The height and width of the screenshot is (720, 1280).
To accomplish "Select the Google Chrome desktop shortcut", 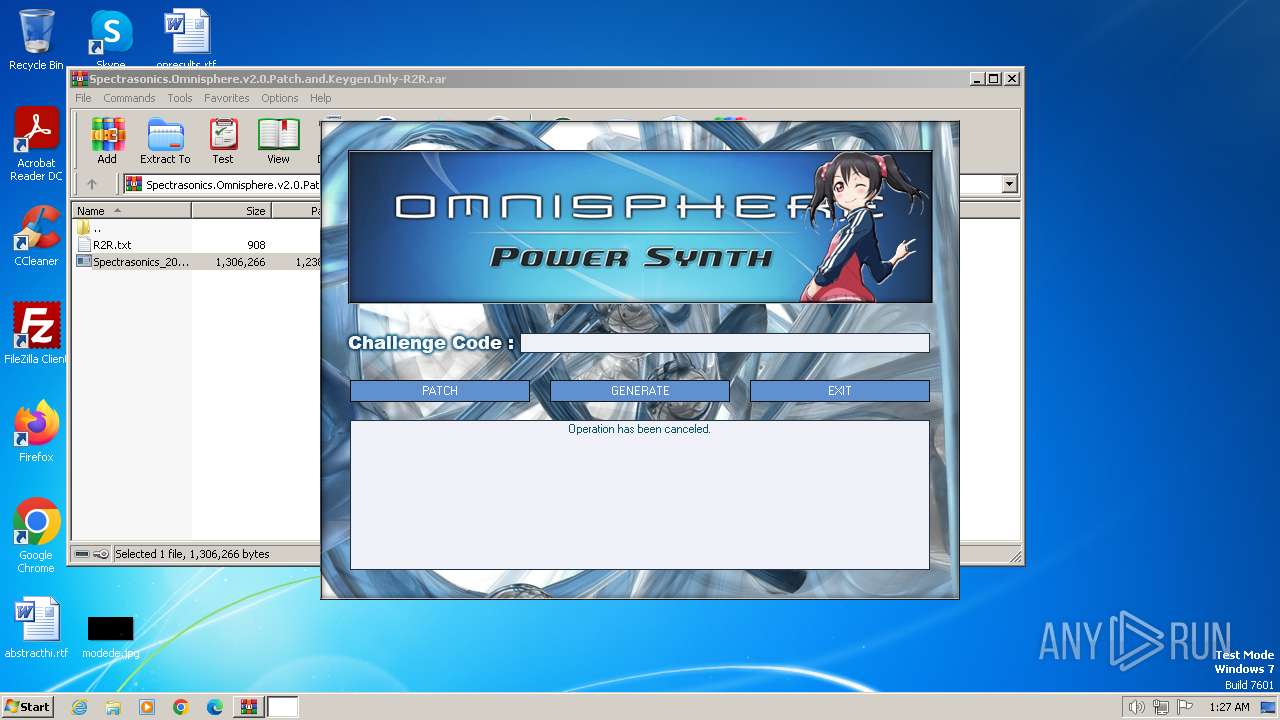I will click(36, 535).
